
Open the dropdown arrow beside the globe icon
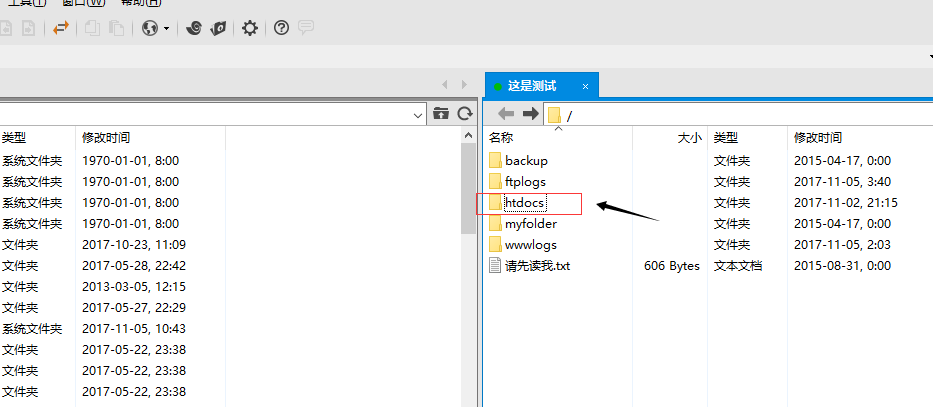tap(167, 29)
